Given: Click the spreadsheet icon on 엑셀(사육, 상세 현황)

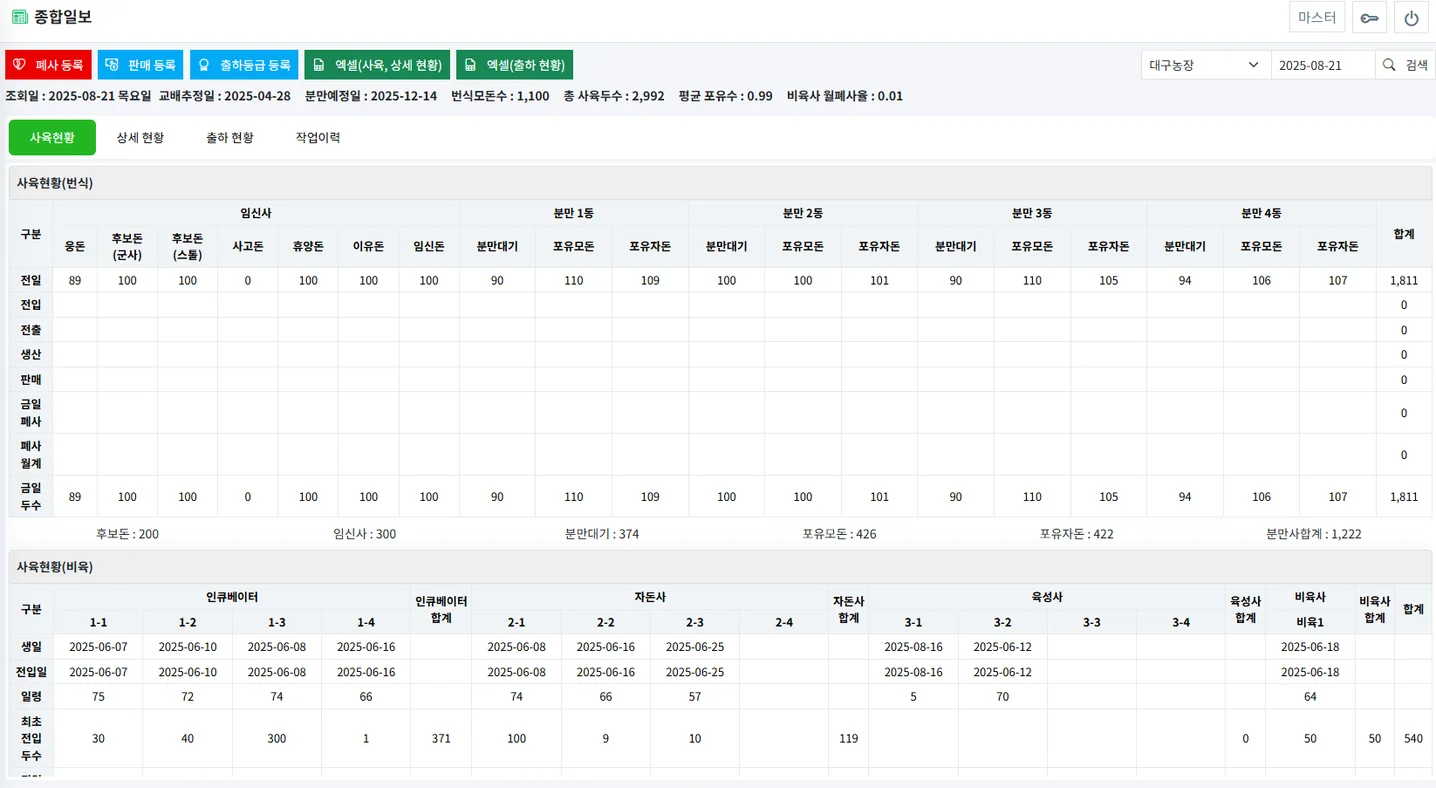Looking at the screenshot, I should tap(320, 64).
